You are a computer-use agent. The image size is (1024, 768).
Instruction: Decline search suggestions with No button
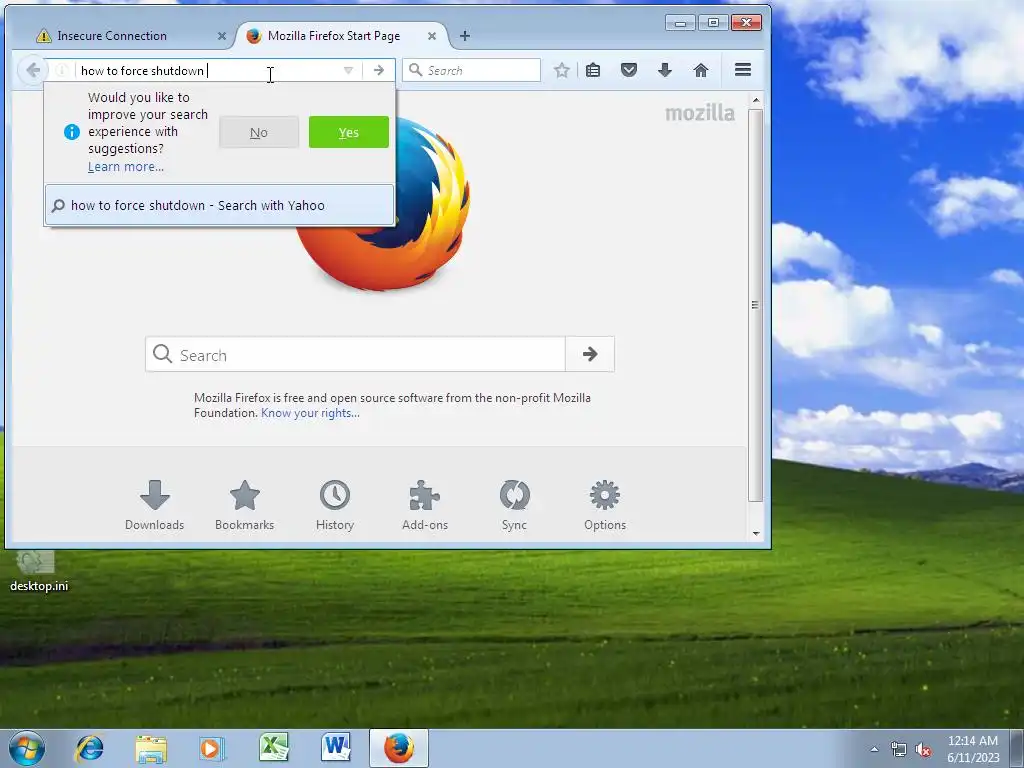259,132
